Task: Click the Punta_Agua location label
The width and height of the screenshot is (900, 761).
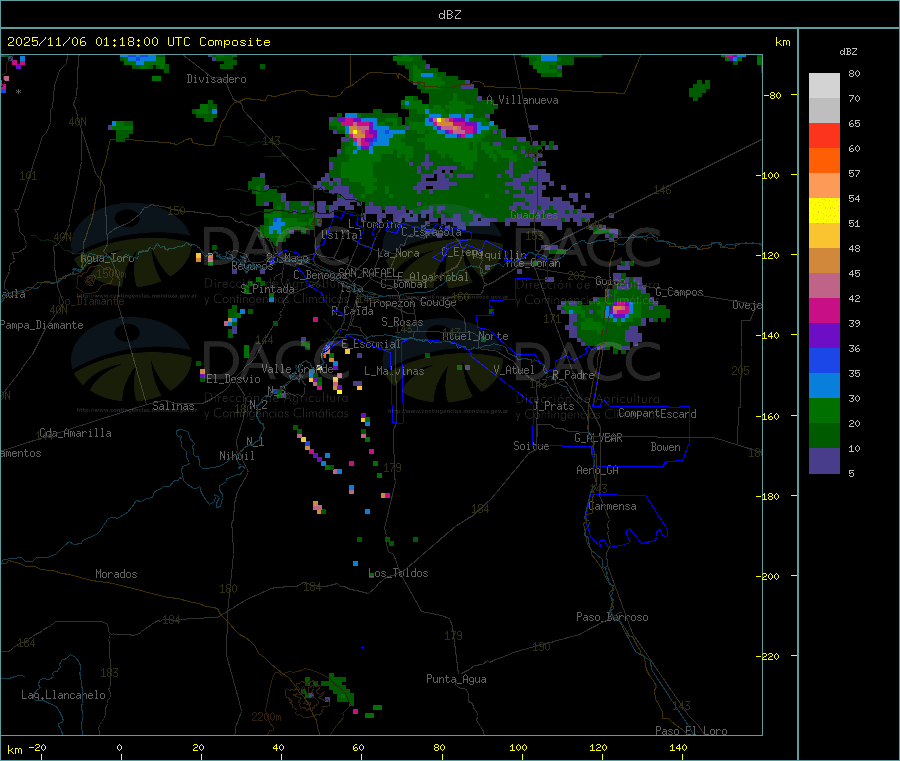Action: (x=456, y=679)
